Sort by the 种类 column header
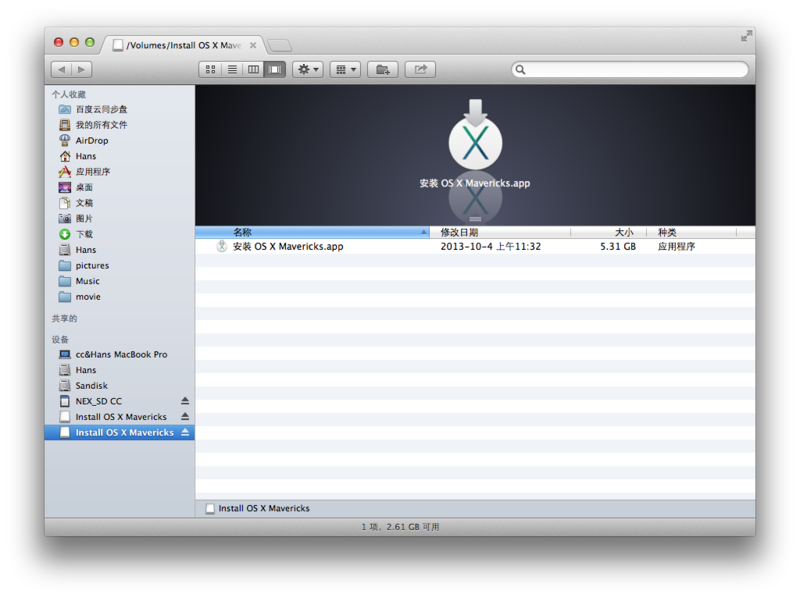The image size is (800, 598). (691, 233)
